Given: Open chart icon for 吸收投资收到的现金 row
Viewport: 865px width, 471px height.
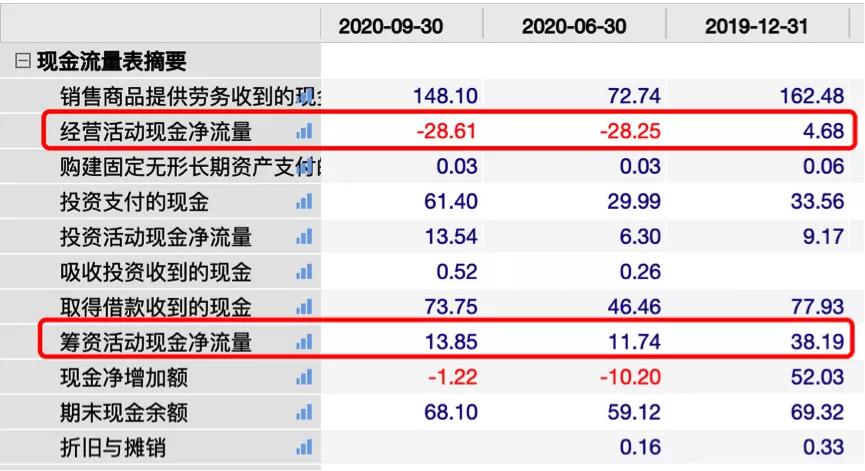Looking at the screenshot, I should pos(305,272).
